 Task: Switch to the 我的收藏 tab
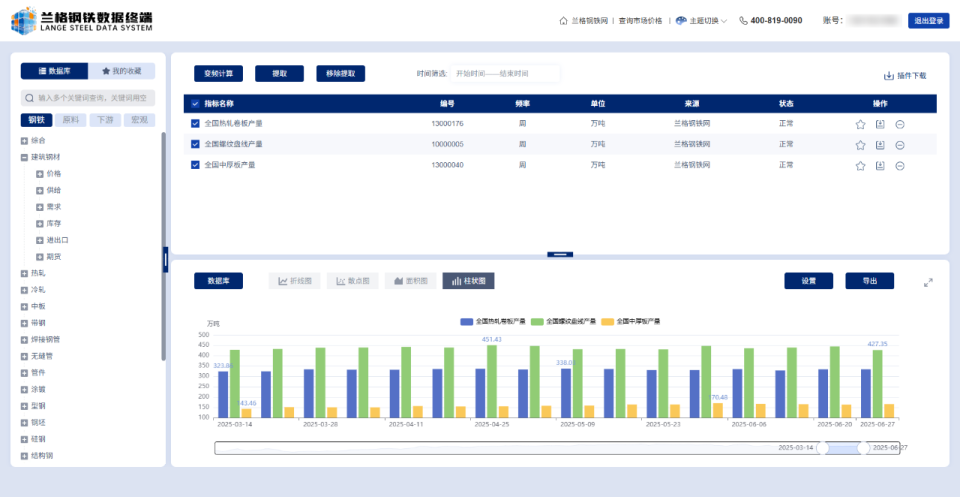tap(121, 71)
